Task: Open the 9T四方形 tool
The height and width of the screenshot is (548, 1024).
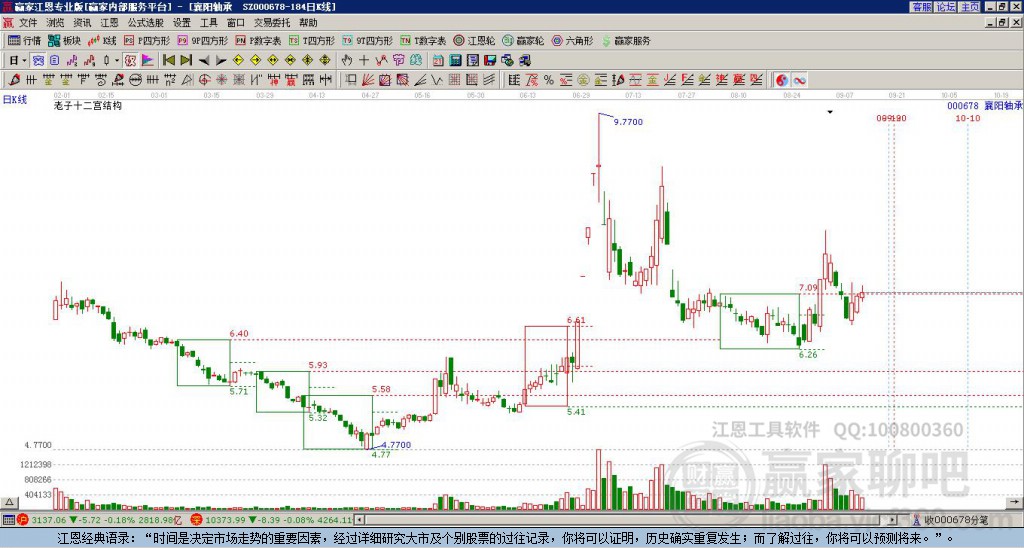Action: tap(368, 40)
